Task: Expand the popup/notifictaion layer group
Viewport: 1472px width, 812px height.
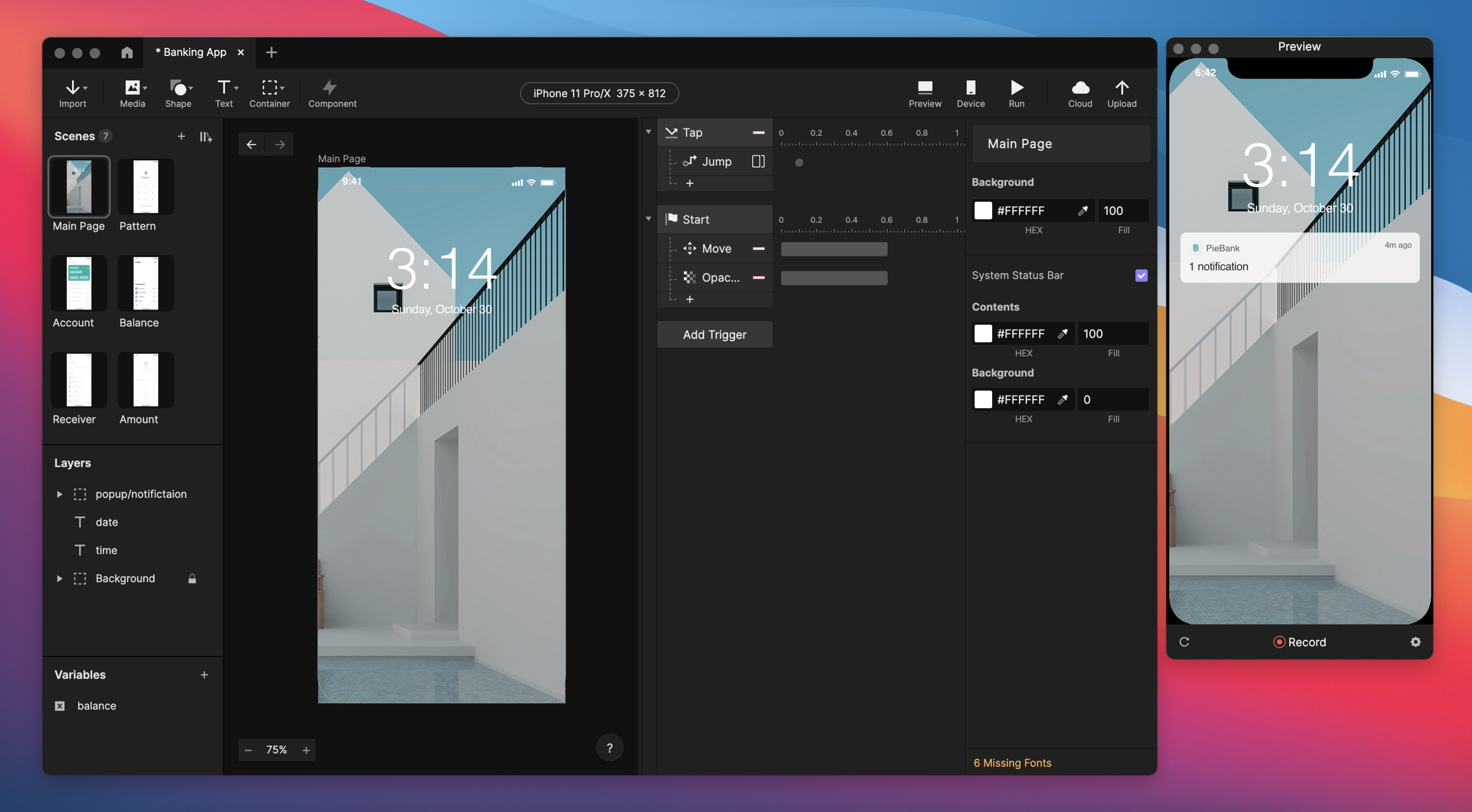Action: pos(60,494)
